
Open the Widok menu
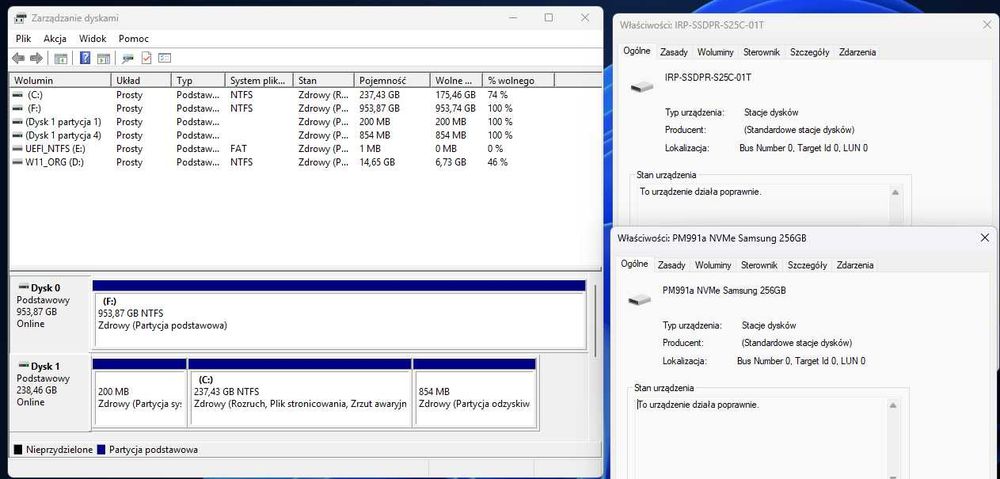pyautogui.click(x=92, y=39)
